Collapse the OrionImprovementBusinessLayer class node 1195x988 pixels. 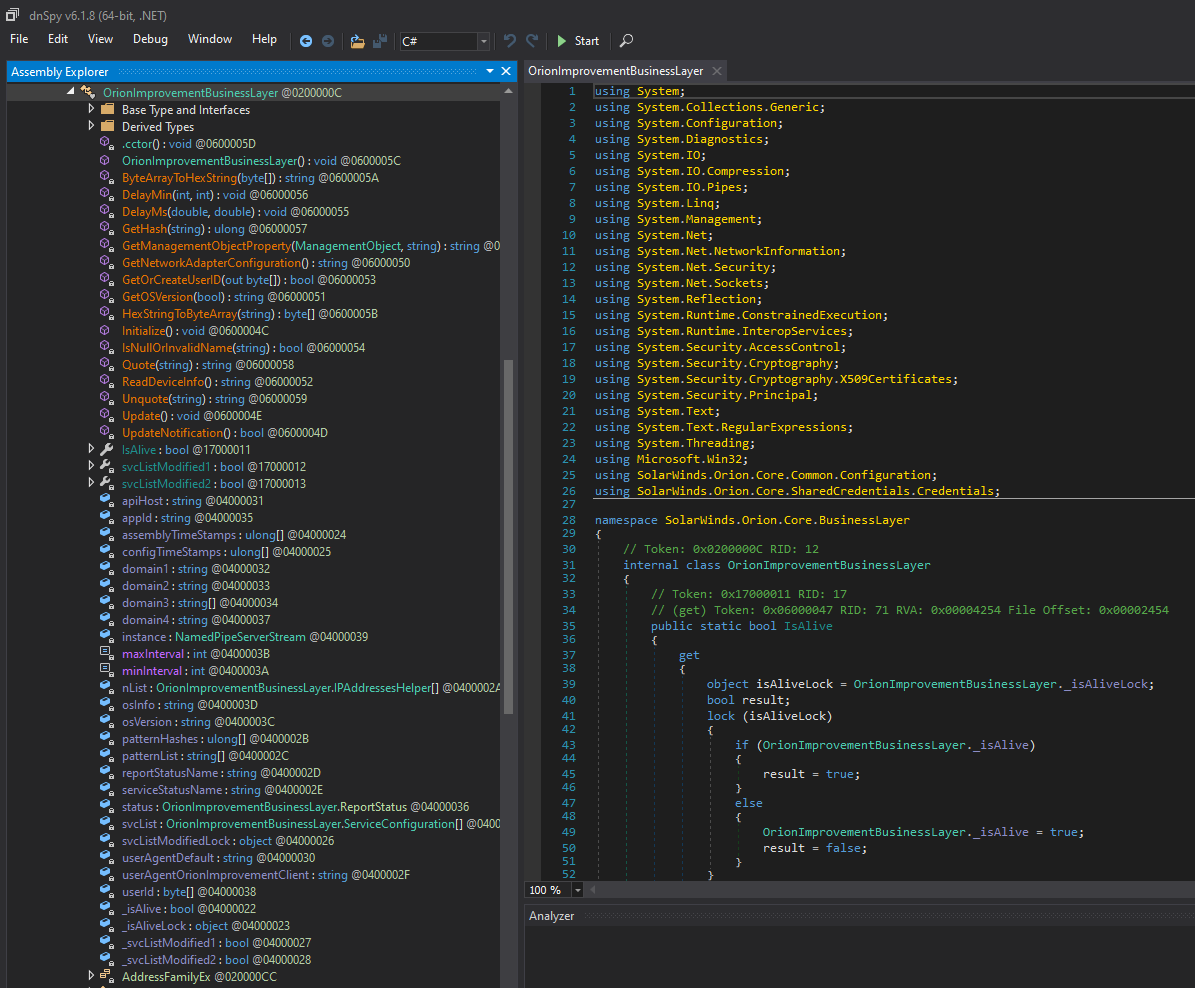[x=70, y=91]
